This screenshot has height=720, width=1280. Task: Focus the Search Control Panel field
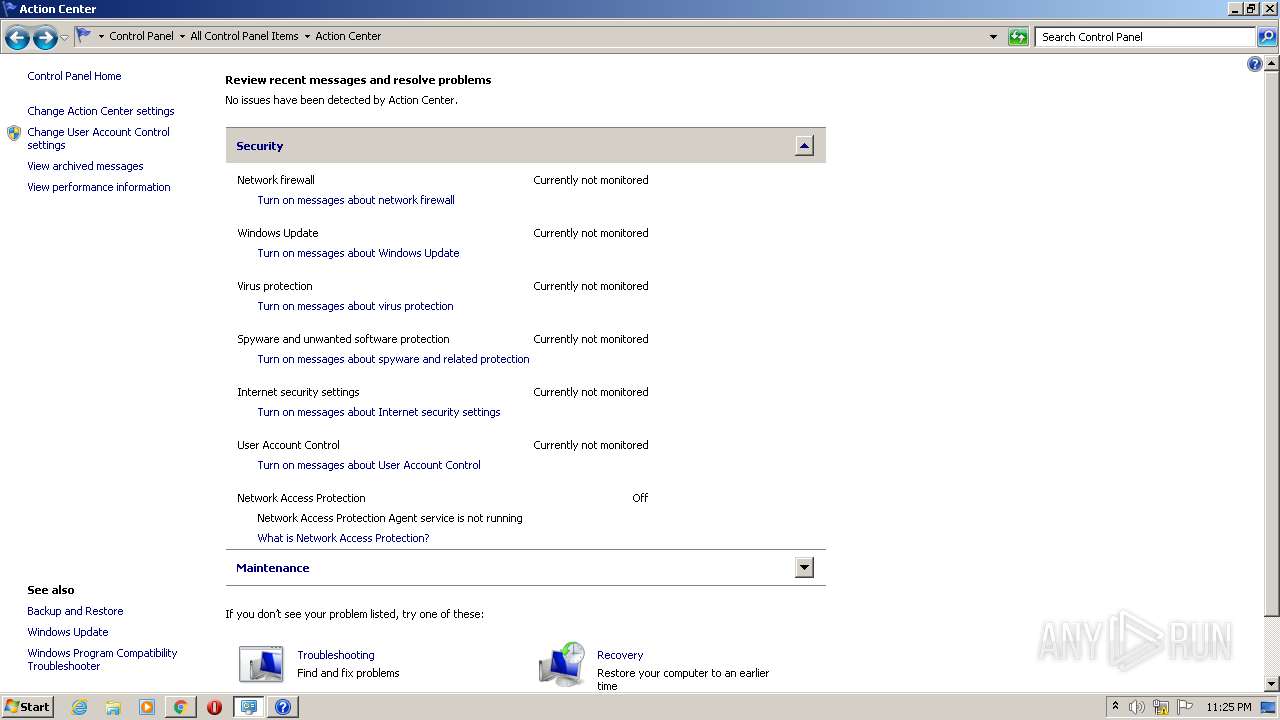[x=1145, y=37]
